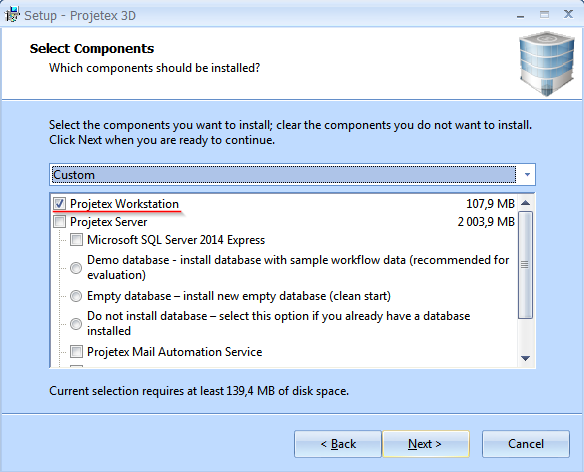Return with the Back button
The width and height of the screenshot is (584, 472).
[x=338, y=444]
